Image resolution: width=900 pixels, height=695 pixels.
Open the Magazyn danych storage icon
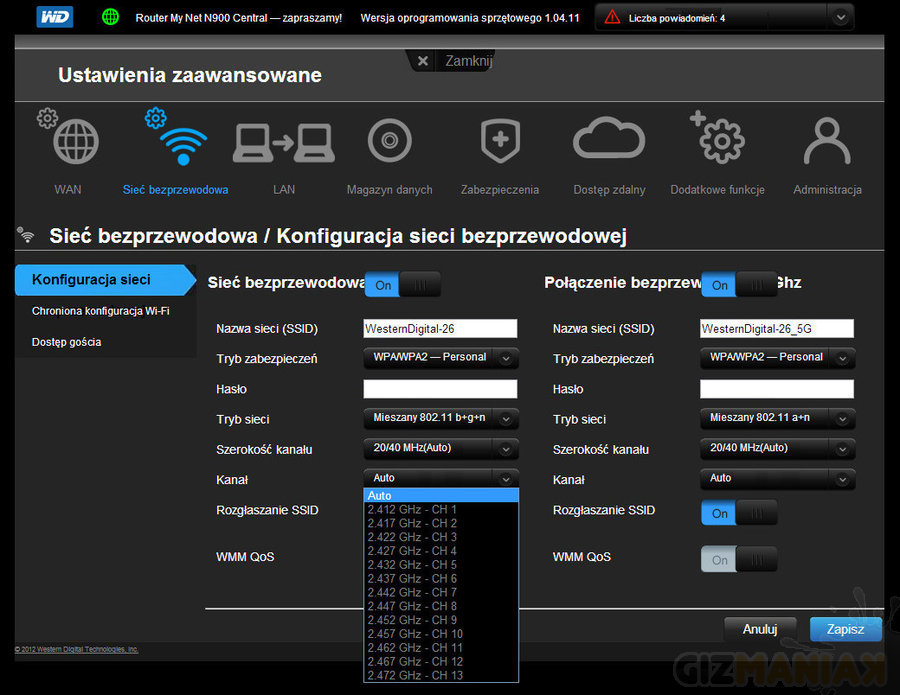pos(389,143)
